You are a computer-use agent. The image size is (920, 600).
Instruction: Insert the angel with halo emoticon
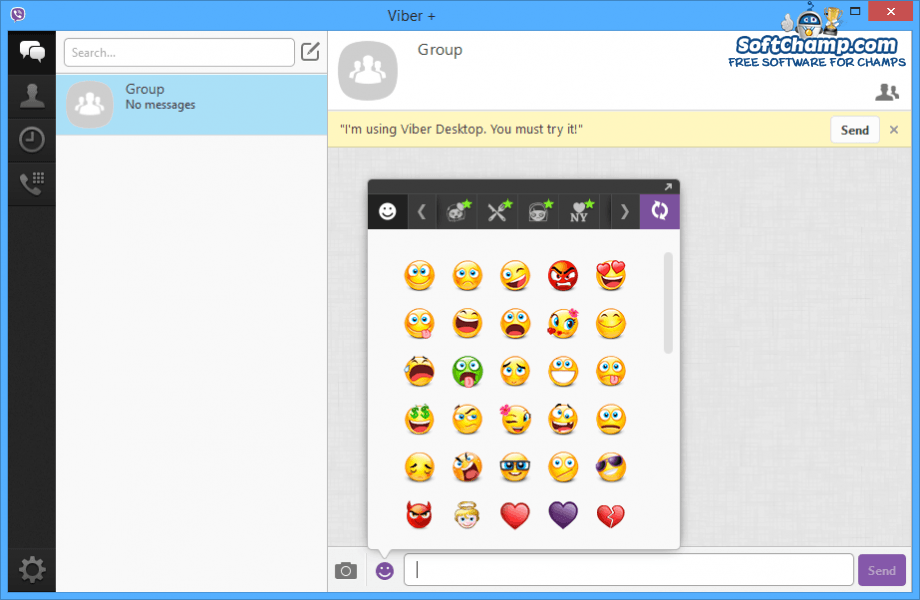pos(467,515)
